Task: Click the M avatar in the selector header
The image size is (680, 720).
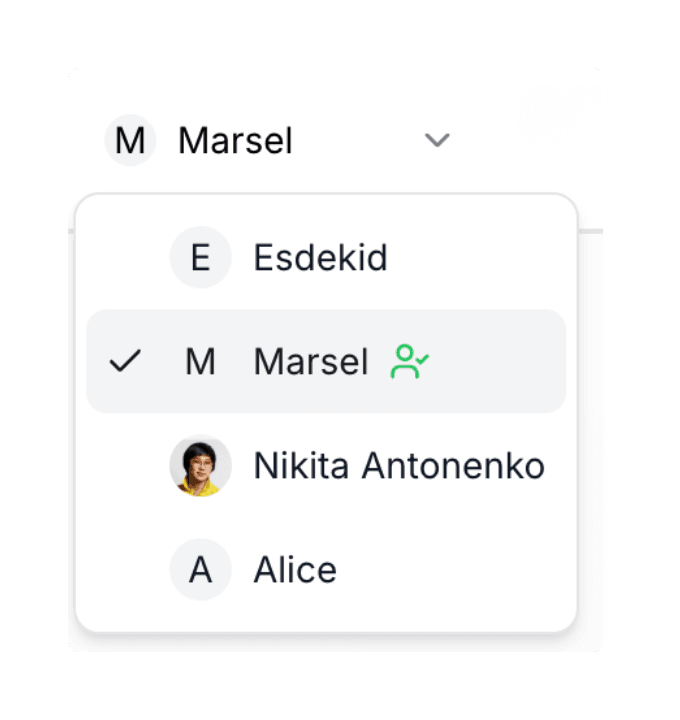Action: (130, 140)
